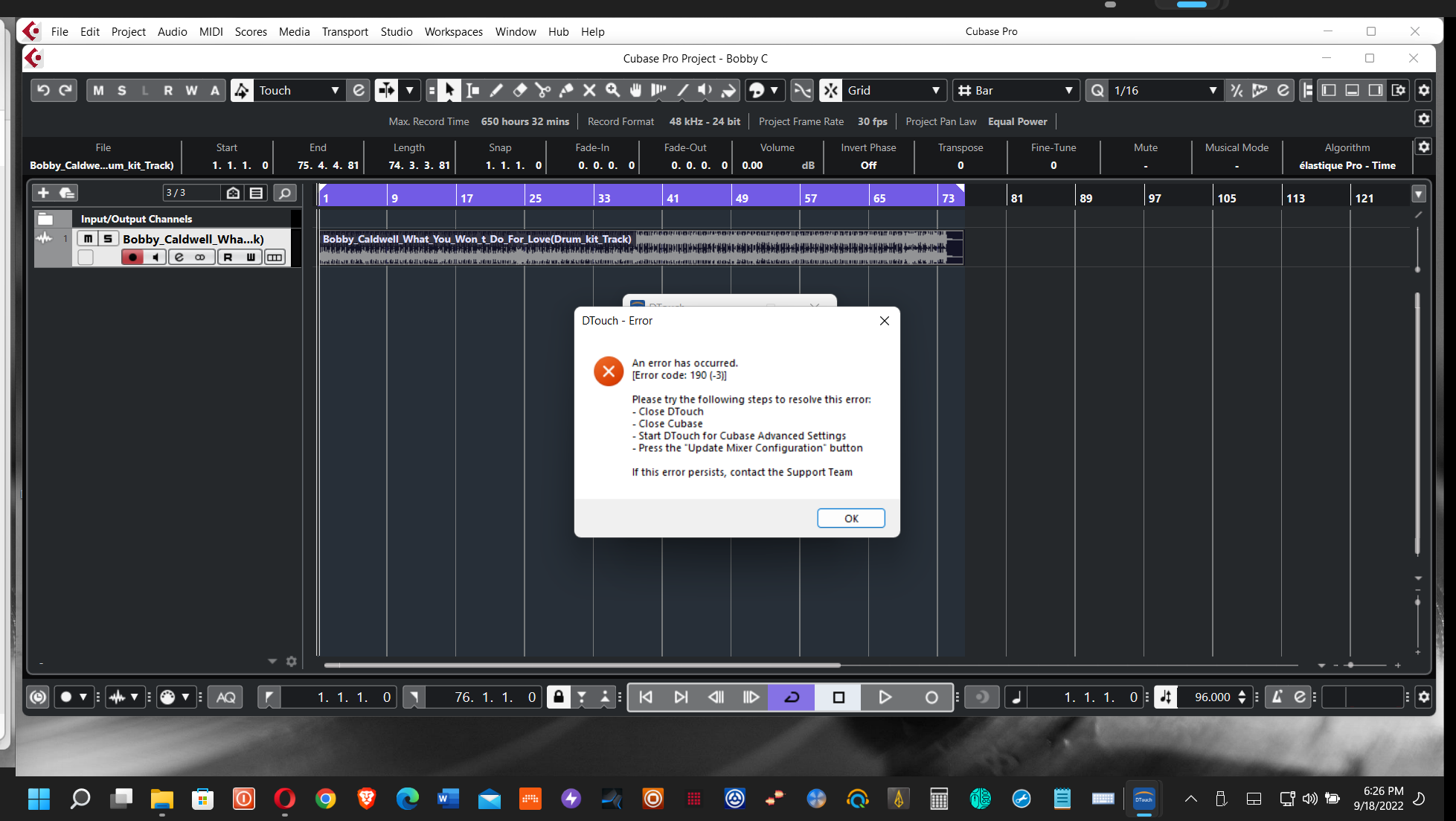Select the Glue tool
Viewport: 1456px width, 821px height.
click(x=566, y=90)
